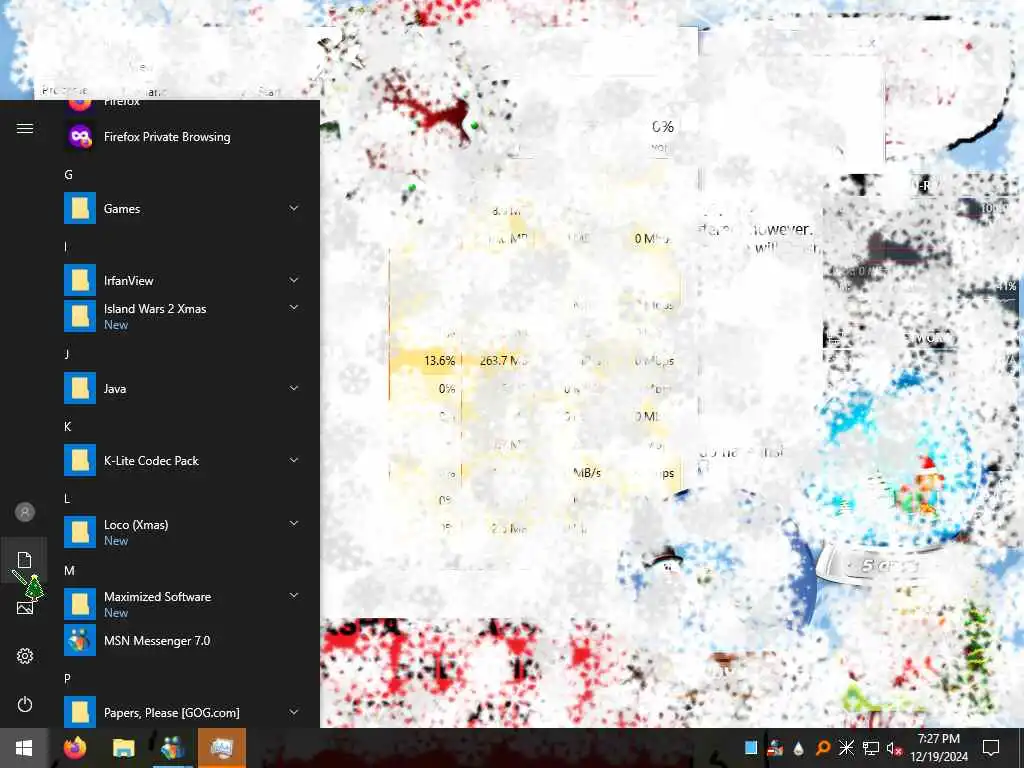Image resolution: width=1024 pixels, height=768 pixels.
Task: Click the blue square tray icon
Action: pyautogui.click(x=751, y=748)
